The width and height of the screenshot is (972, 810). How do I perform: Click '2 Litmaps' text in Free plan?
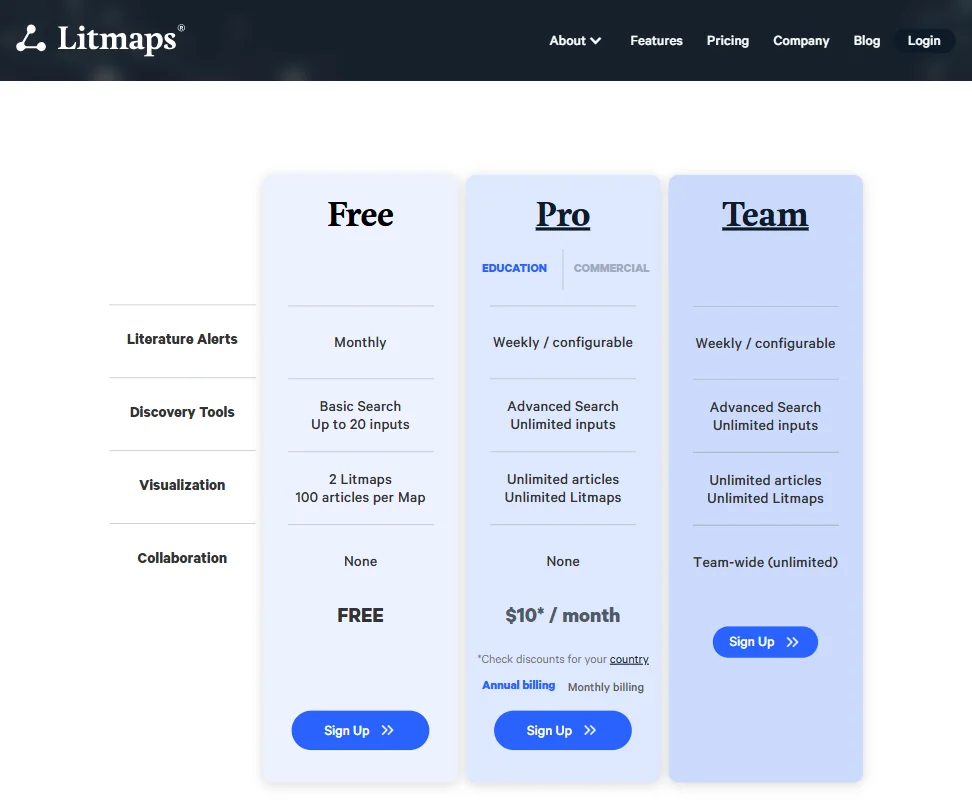tap(360, 480)
